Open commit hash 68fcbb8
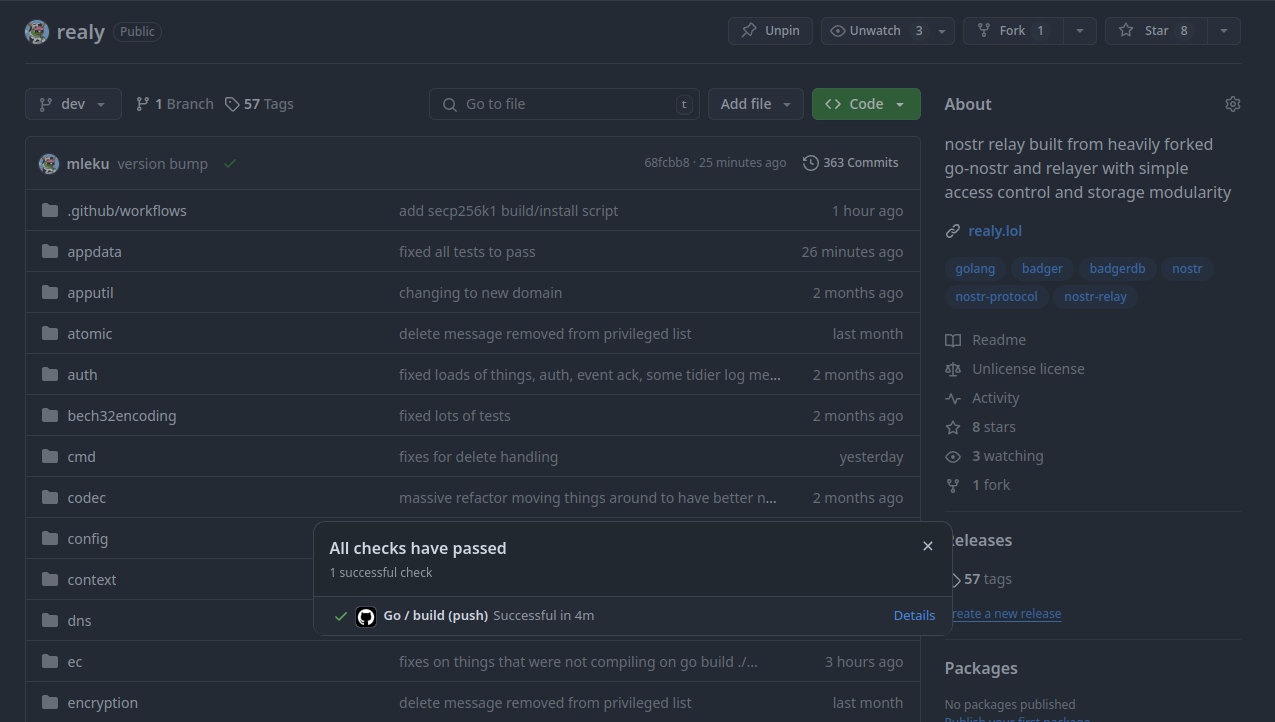The width and height of the screenshot is (1275, 722). coord(667,163)
